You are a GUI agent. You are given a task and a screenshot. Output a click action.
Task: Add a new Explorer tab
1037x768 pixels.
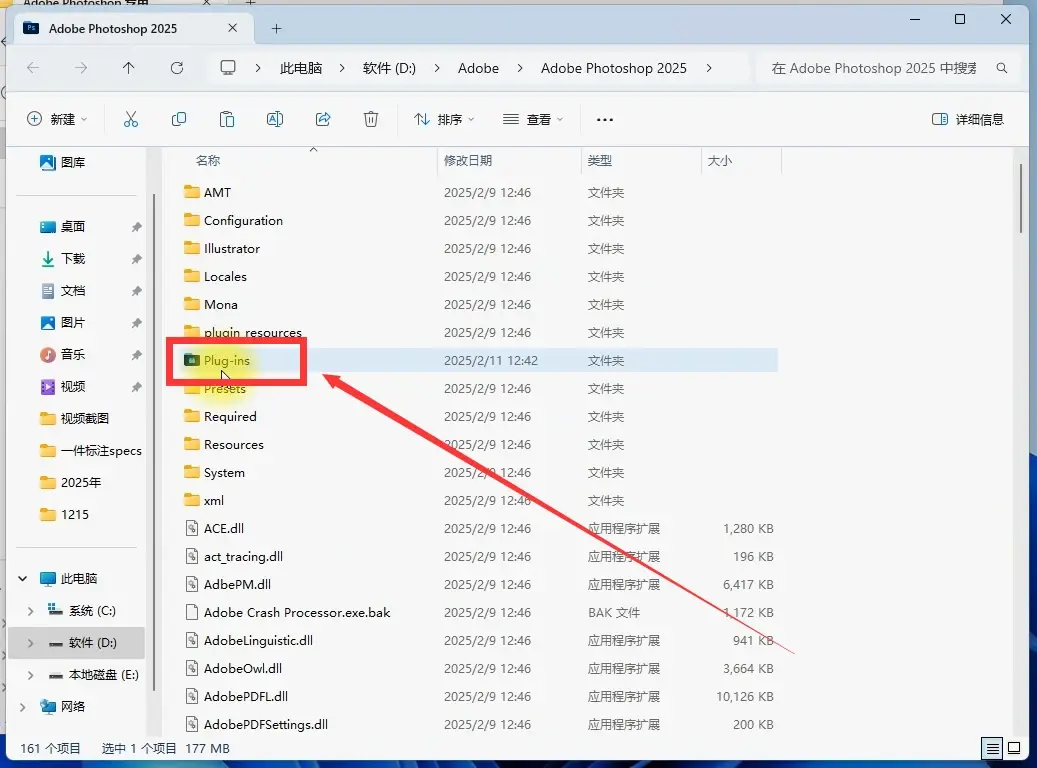pos(276,29)
